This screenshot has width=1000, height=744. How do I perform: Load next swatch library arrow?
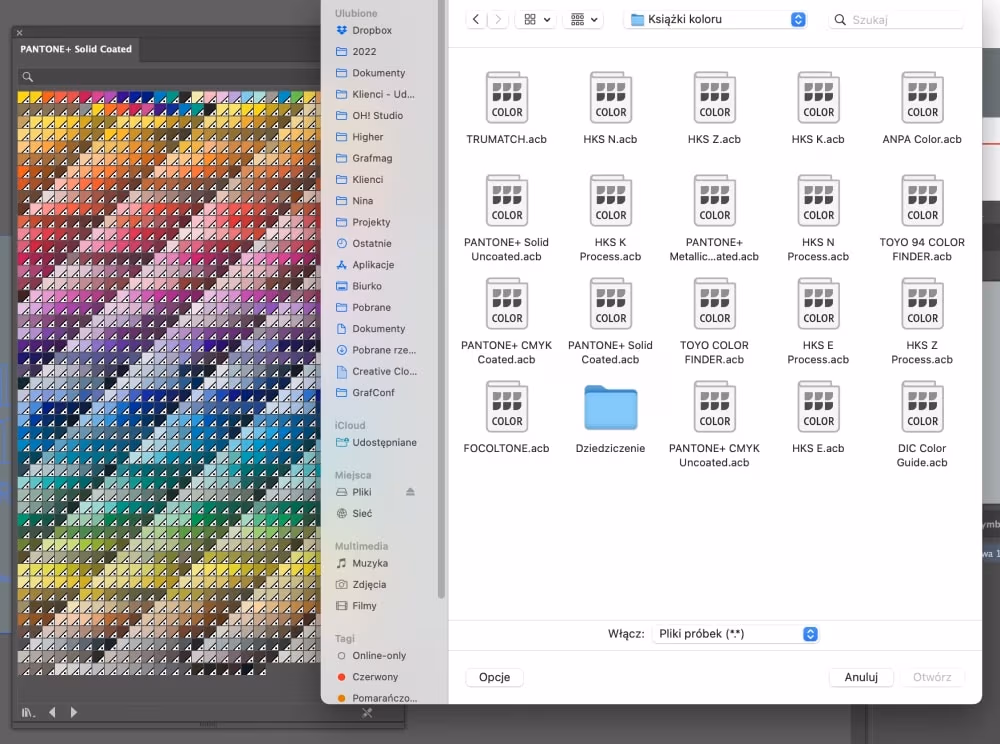pos(74,712)
